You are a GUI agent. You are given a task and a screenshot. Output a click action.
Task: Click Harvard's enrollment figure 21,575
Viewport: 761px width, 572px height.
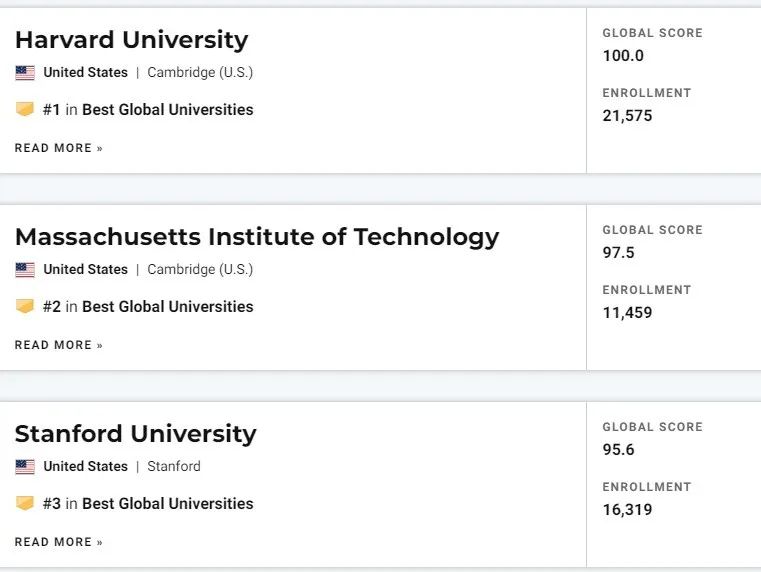click(628, 116)
